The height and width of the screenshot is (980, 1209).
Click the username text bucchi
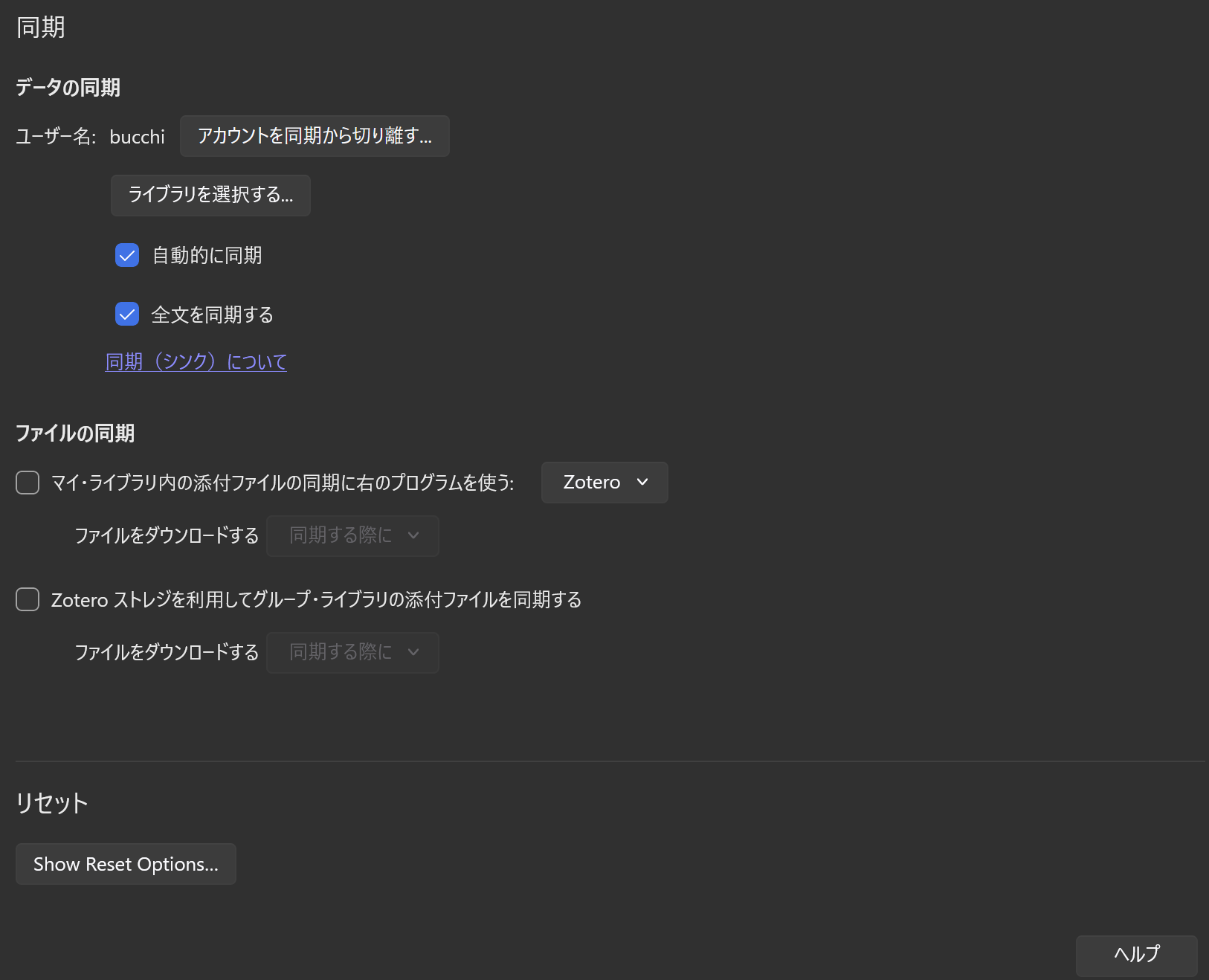point(138,137)
